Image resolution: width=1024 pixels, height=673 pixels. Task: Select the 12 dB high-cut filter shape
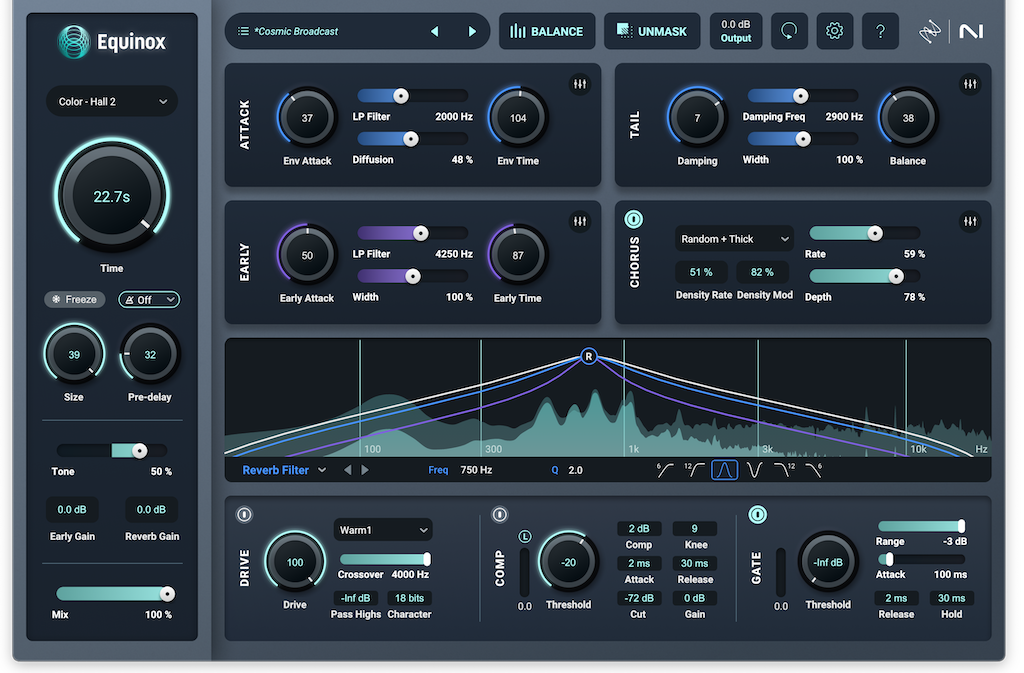[784, 470]
